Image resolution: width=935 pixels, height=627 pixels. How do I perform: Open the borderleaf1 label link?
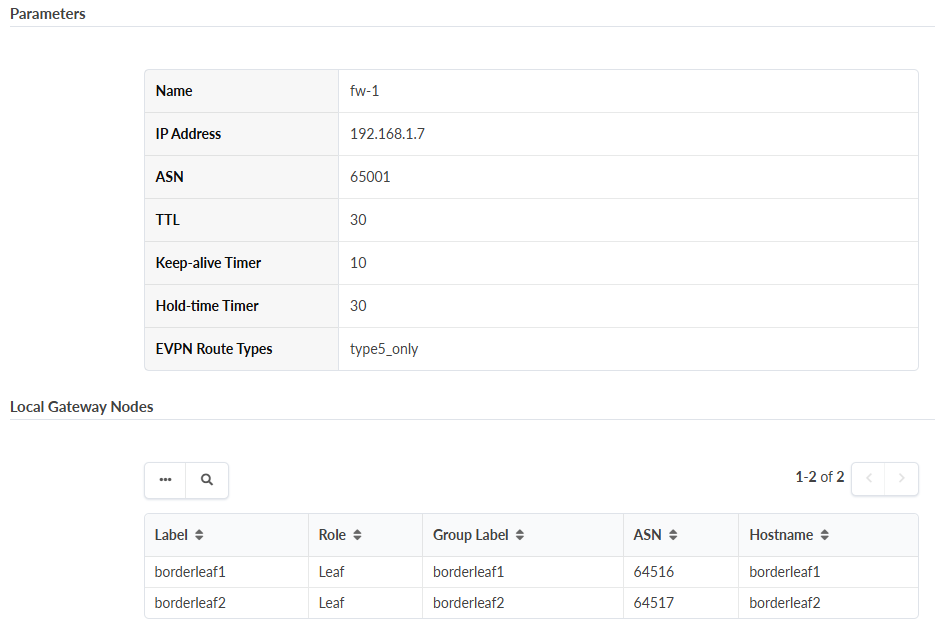pyautogui.click(x=190, y=570)
